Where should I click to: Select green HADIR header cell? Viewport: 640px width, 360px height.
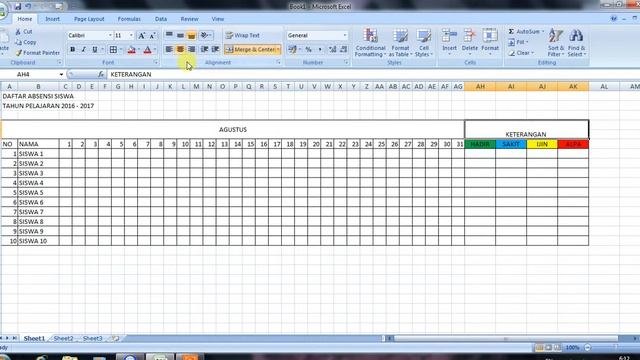[x=480, y=144]
